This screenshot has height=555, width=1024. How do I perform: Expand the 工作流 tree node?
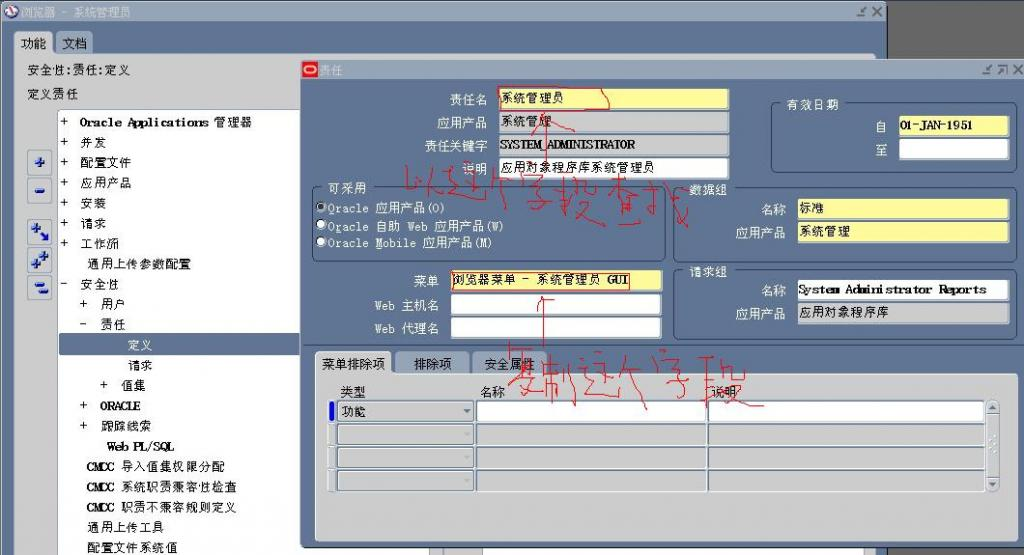click(64, 243)
